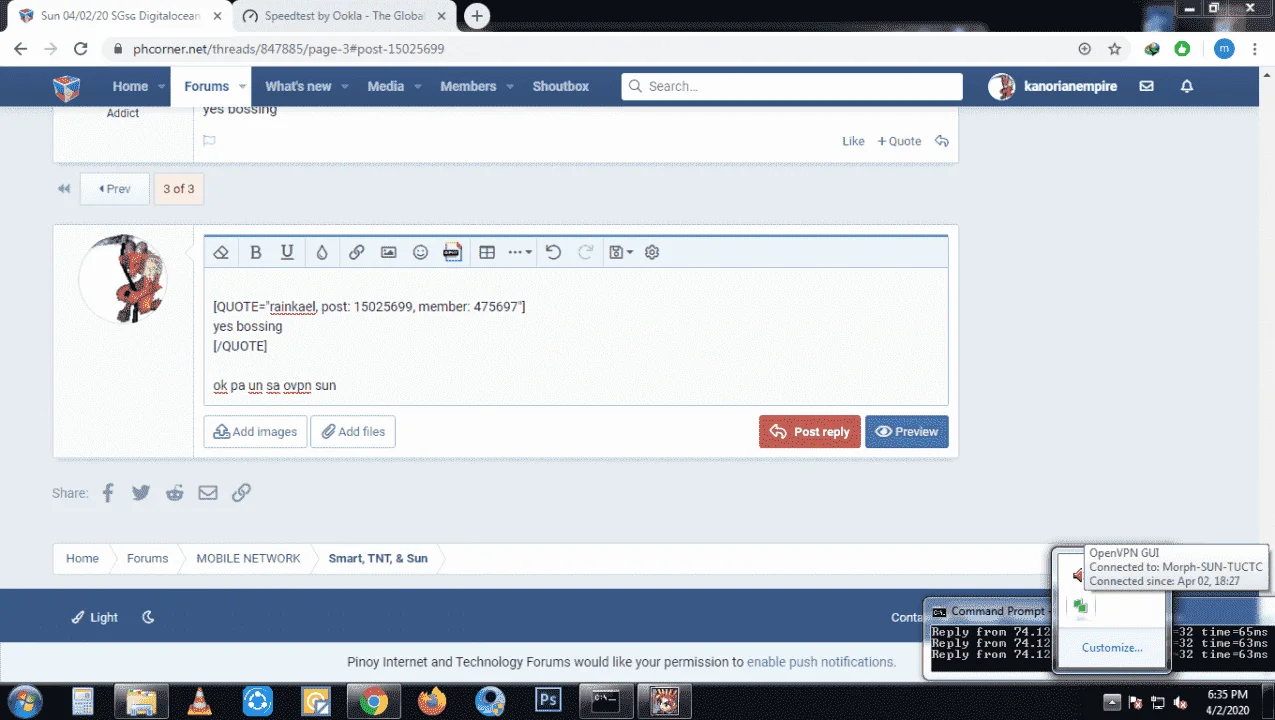
Task: Click the insert table icon
Action: (487, 252)
